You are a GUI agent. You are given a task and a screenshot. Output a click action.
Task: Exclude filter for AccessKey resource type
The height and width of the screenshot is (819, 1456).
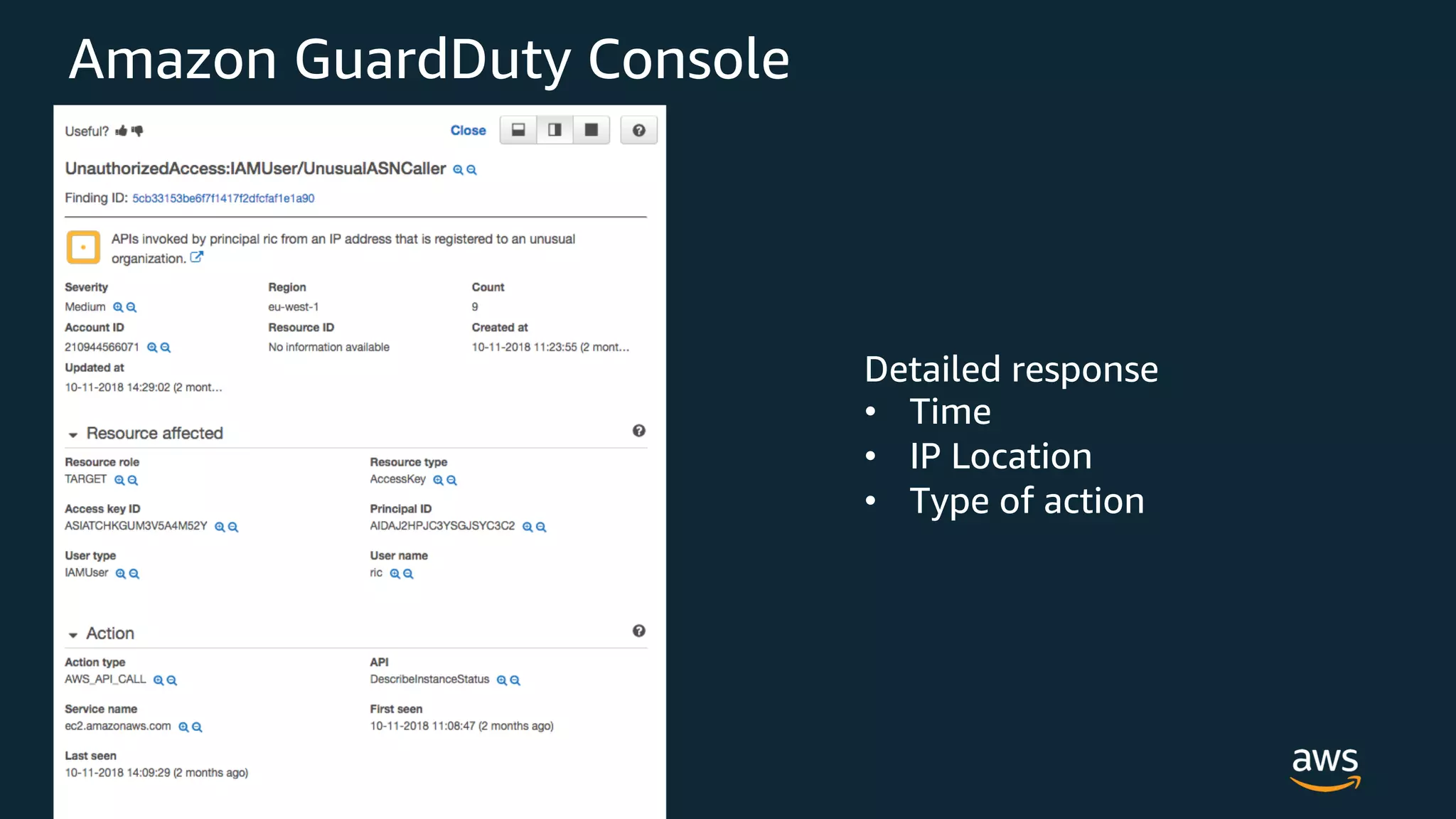click(x=451, y=481)
